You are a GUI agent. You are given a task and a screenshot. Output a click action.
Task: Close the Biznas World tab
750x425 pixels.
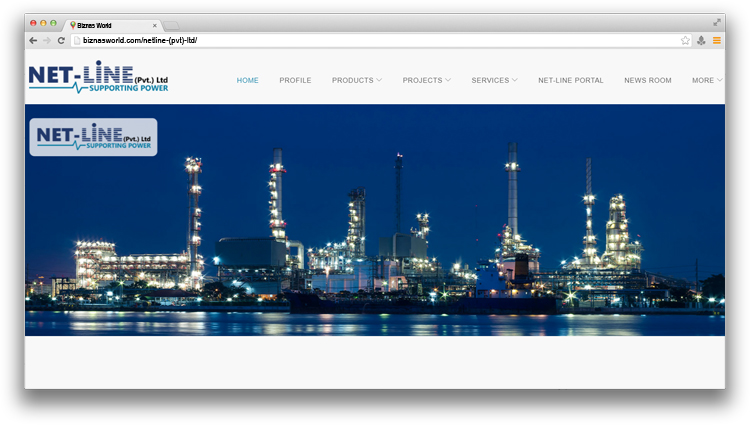coord(154,25)
